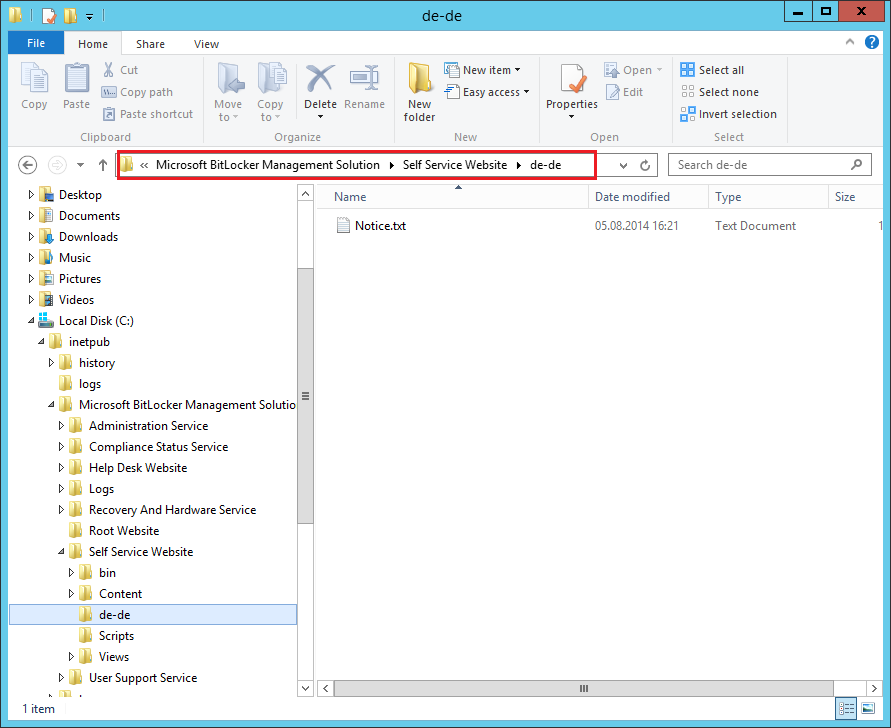Expand the Desktop tree node
The height and width of the screenshot is (728, 891).
click(x=31, y=195)
